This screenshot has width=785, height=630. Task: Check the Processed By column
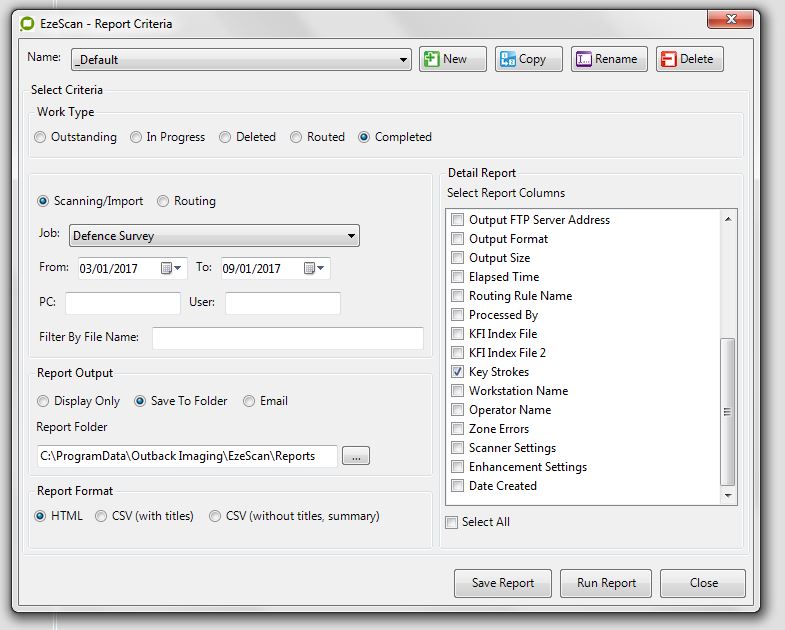[457, 314]
